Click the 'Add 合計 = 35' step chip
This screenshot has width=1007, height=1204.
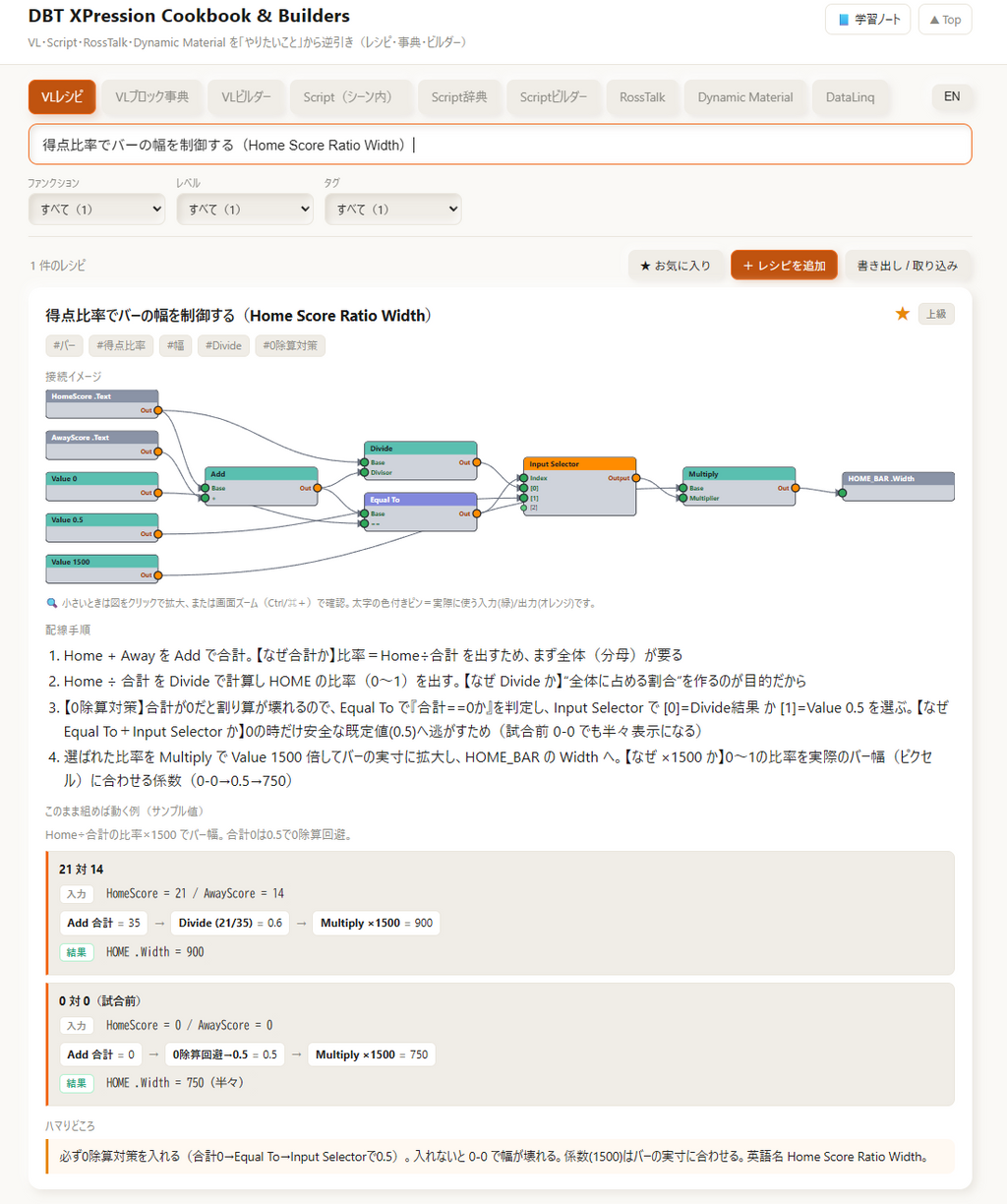coord(103,923)
